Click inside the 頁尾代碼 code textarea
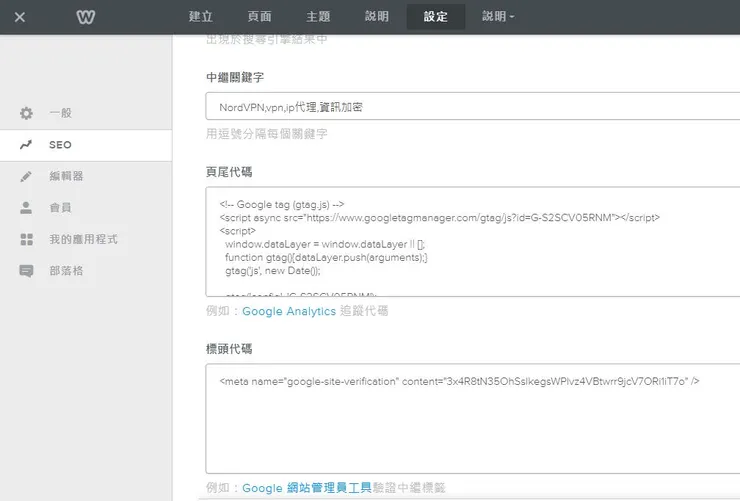This screenshot has width=740, height=501. point(473,242)
